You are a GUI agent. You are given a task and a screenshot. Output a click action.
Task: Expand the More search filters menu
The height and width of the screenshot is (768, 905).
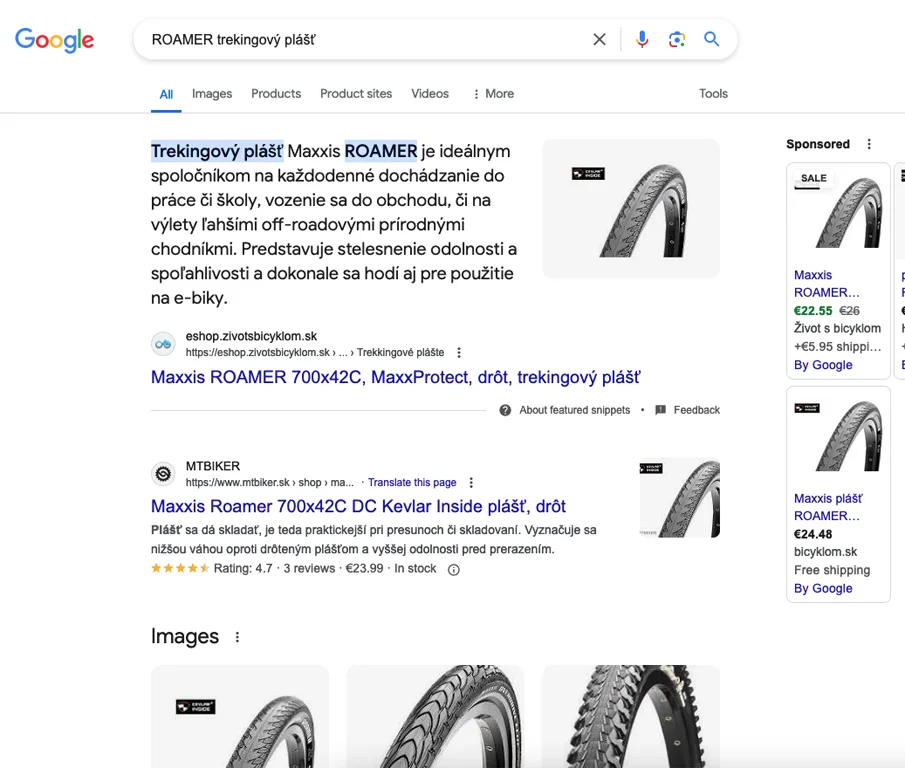(493, 94)
